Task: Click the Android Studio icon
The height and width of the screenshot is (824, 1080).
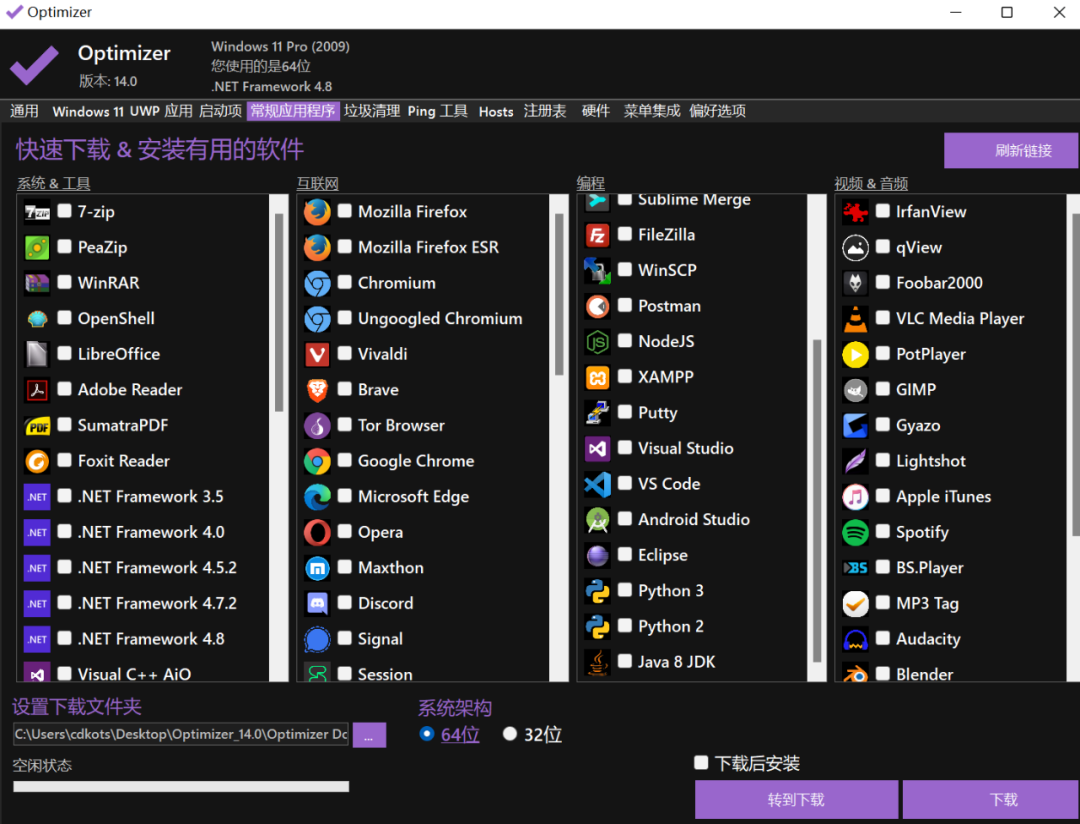Action: (597, 520)
